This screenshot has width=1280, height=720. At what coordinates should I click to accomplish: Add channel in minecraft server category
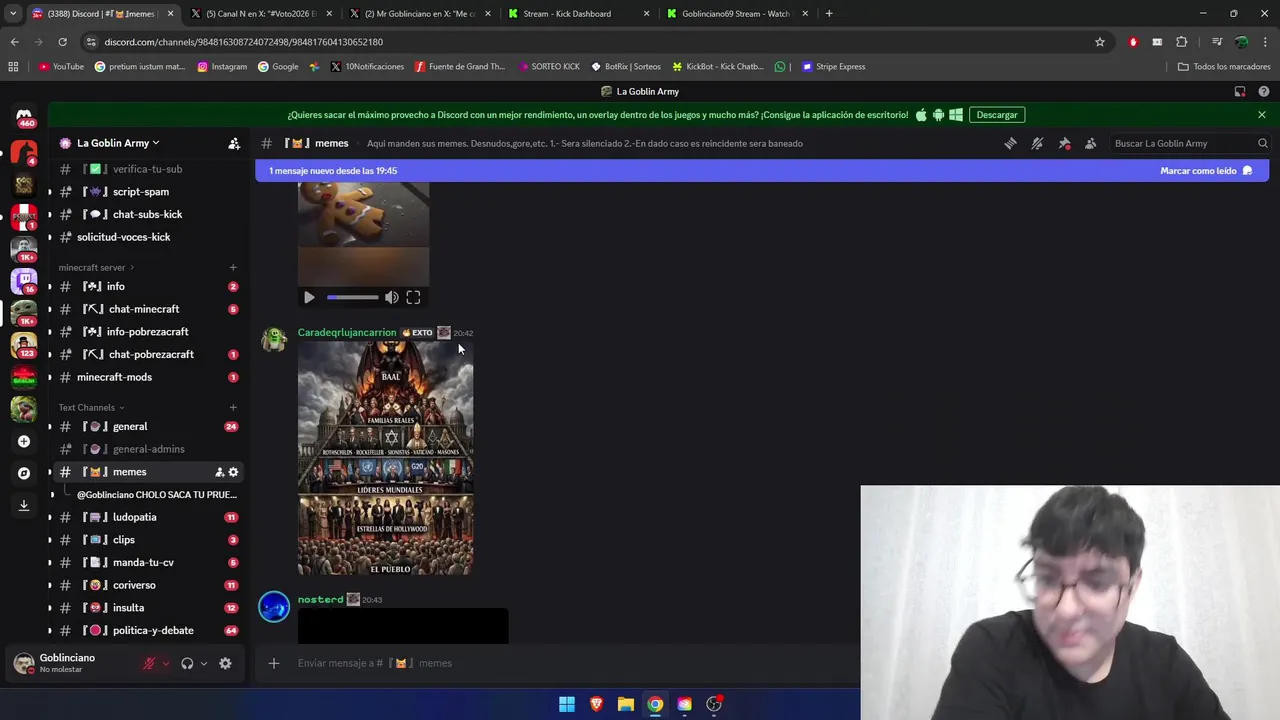[233, 267]
